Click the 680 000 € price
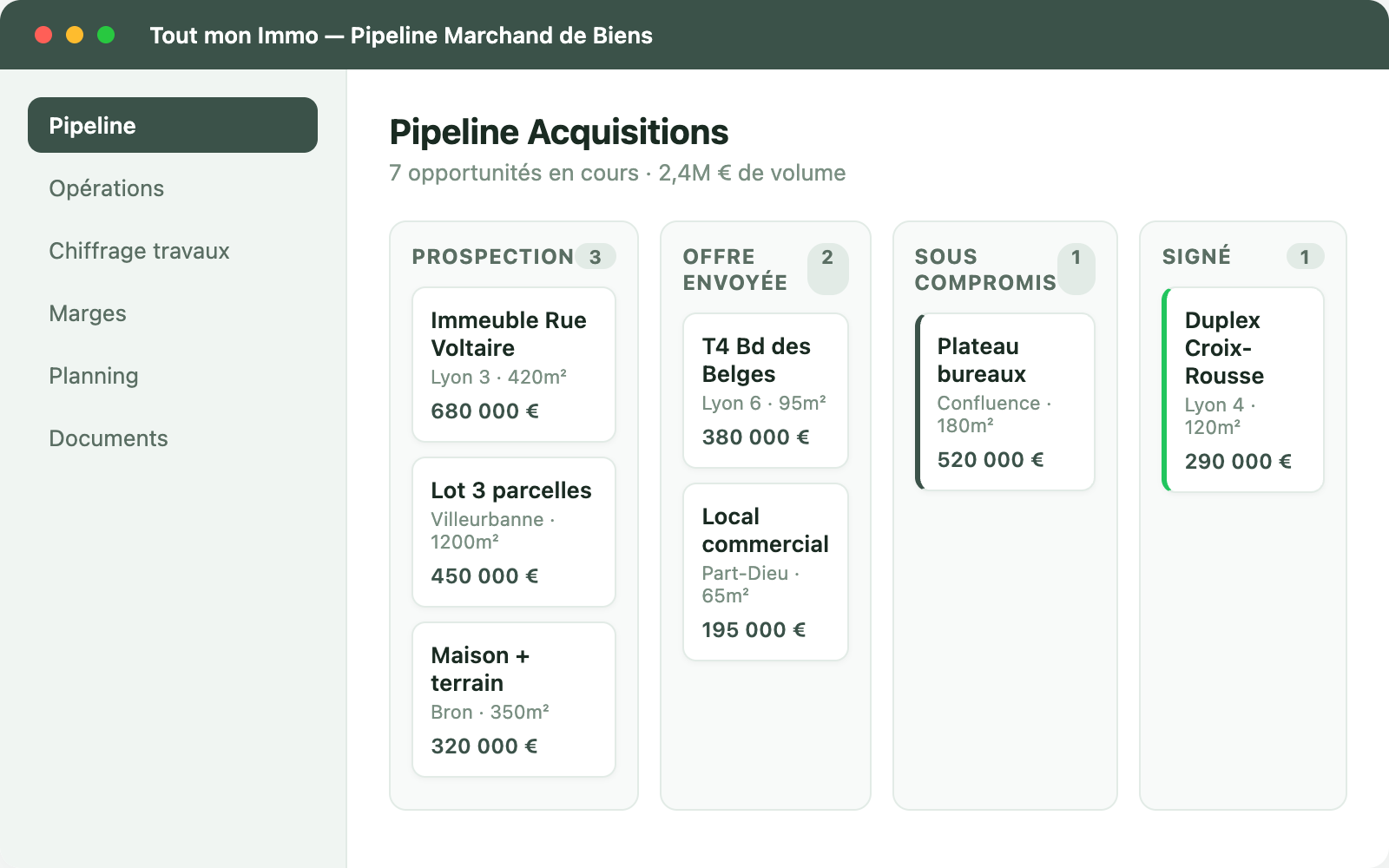1389x868 pixels. [x=484, y=411]
